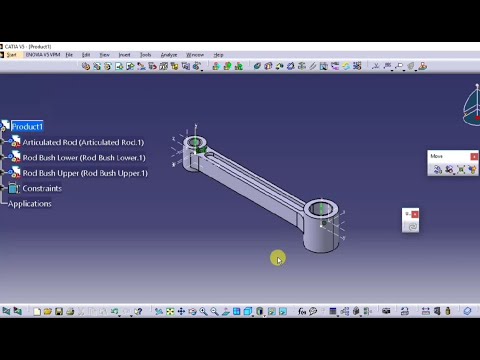Expand the Rod Bush Upper tree node
480x360 pixels.
coord(3,172)
